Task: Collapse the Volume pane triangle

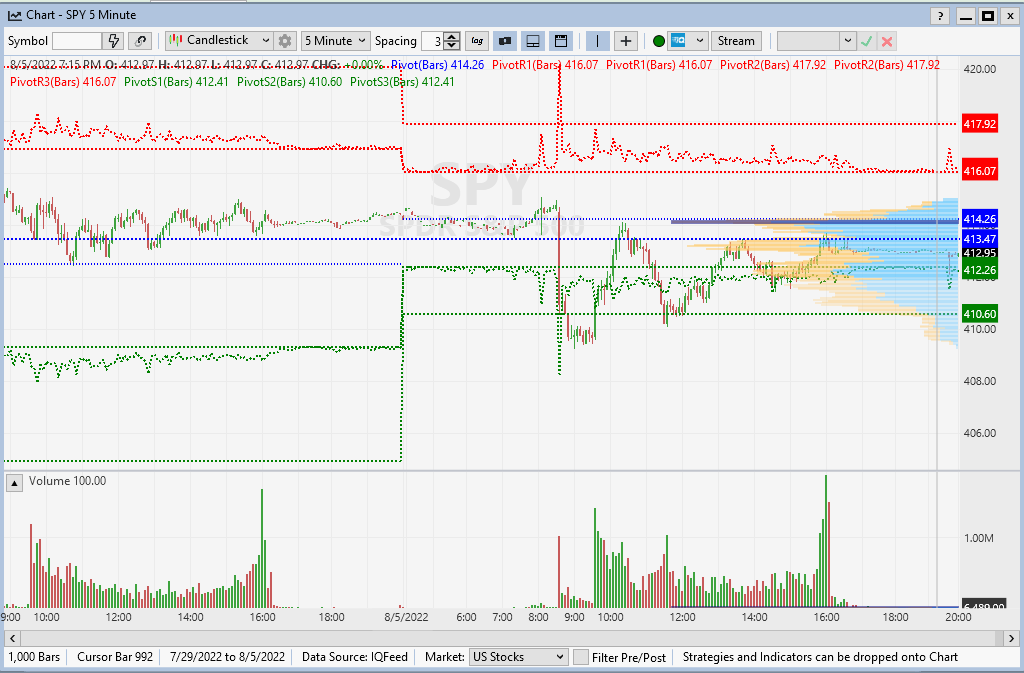Action: point(14,482)
